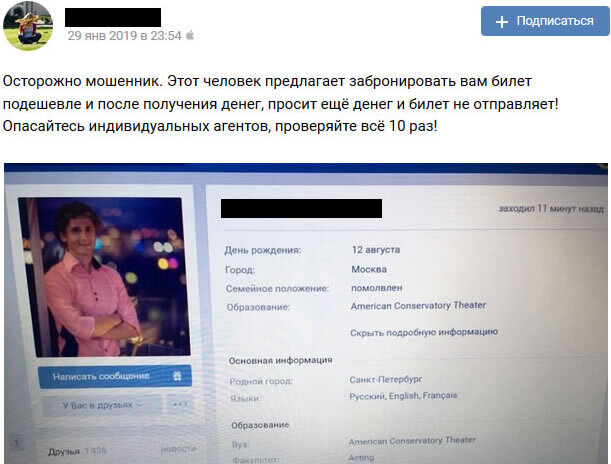The image size is (611, 464).
Task: Open the post author's avatar
Action: (28, 26)
